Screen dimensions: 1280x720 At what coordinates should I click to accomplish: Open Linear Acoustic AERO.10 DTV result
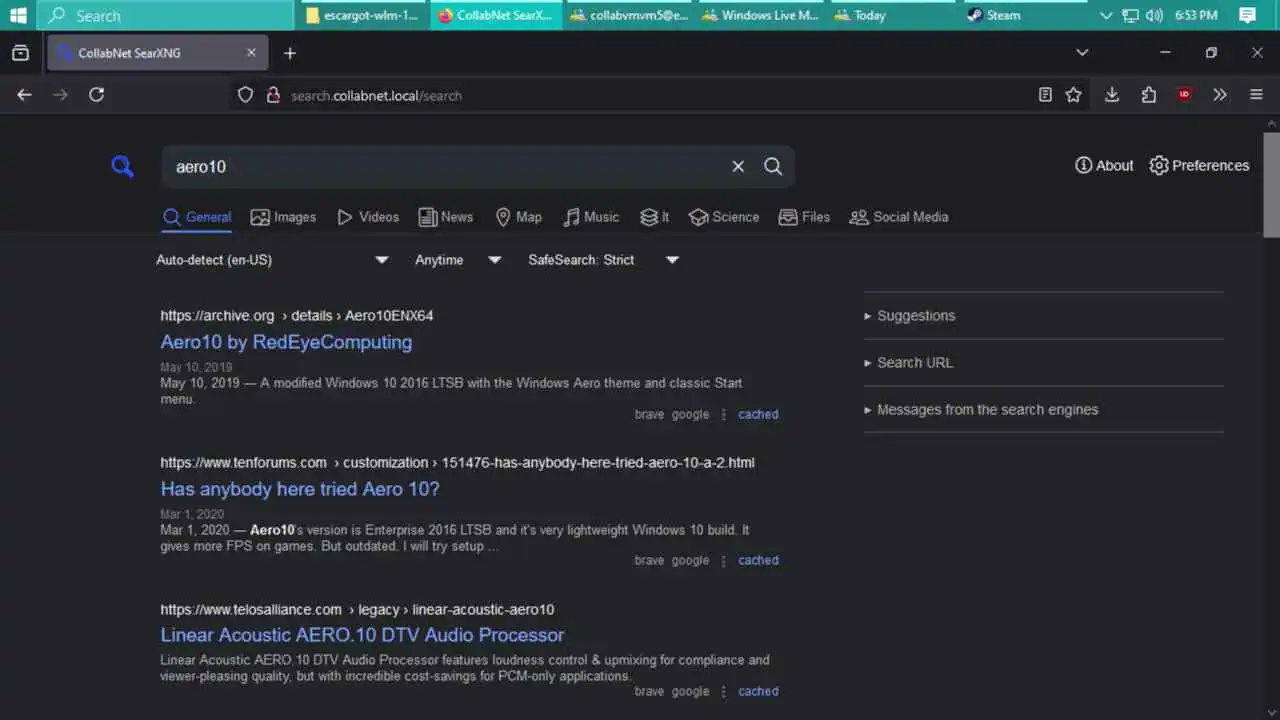coord(362,635)
